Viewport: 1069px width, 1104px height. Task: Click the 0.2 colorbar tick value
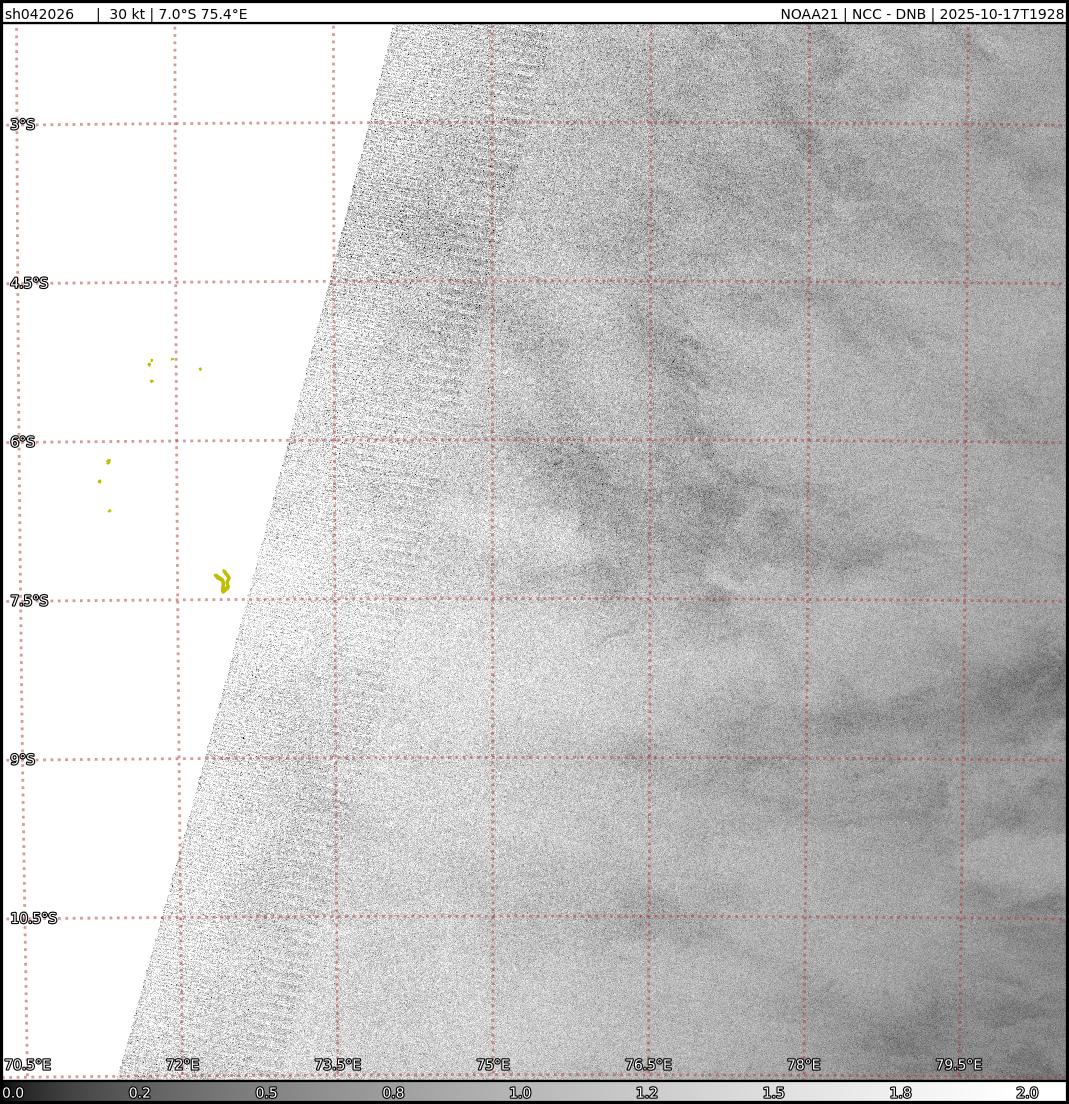tap(139, 1093)
